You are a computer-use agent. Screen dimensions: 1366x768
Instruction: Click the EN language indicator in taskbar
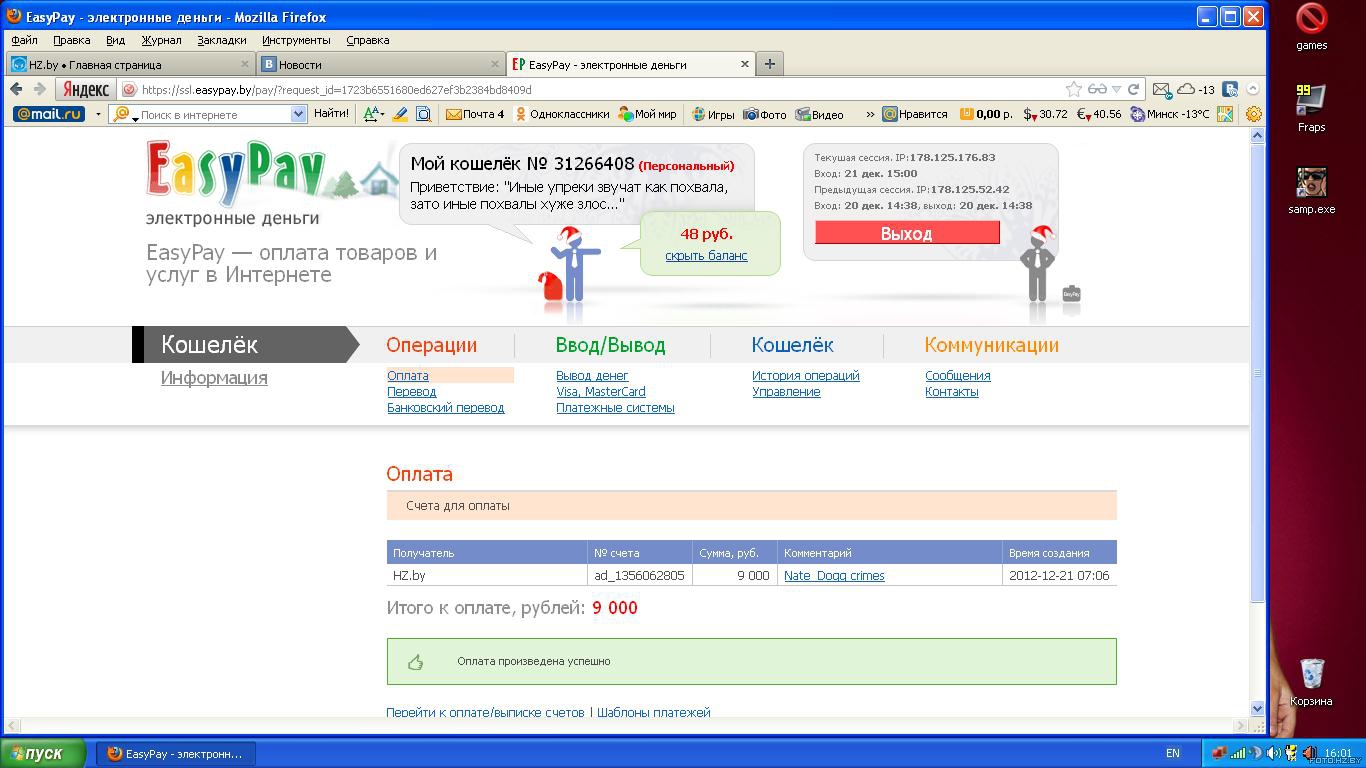point(1172,753)
